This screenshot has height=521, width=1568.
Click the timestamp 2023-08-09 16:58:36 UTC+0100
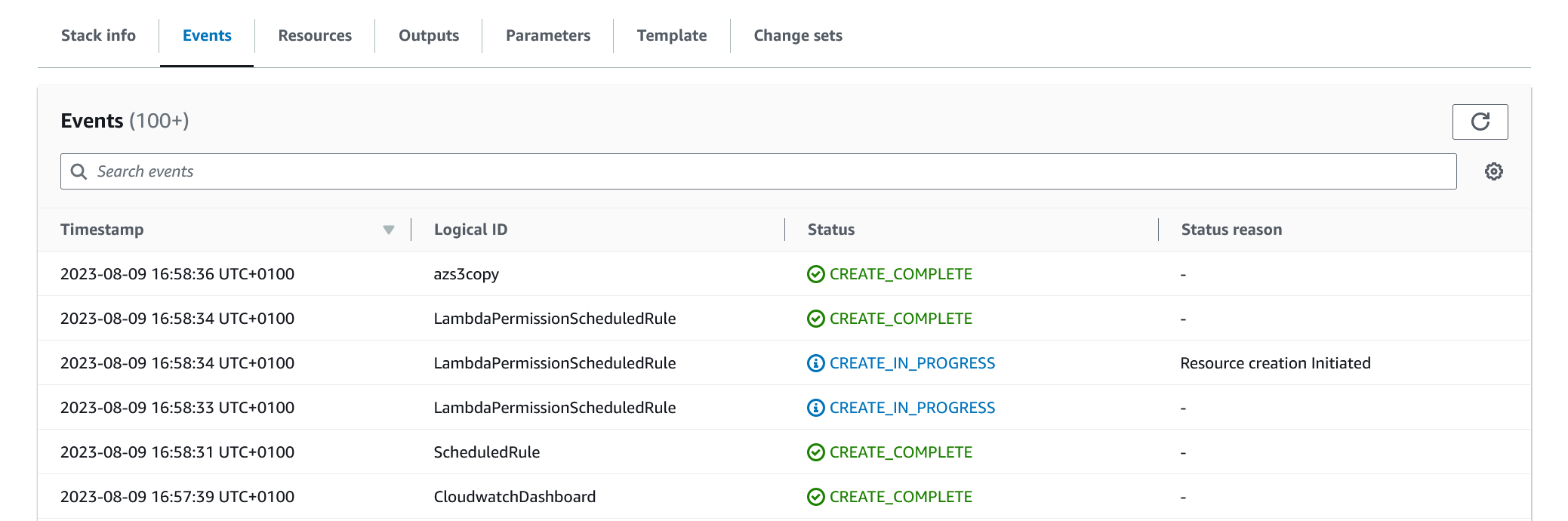(177, 274)
